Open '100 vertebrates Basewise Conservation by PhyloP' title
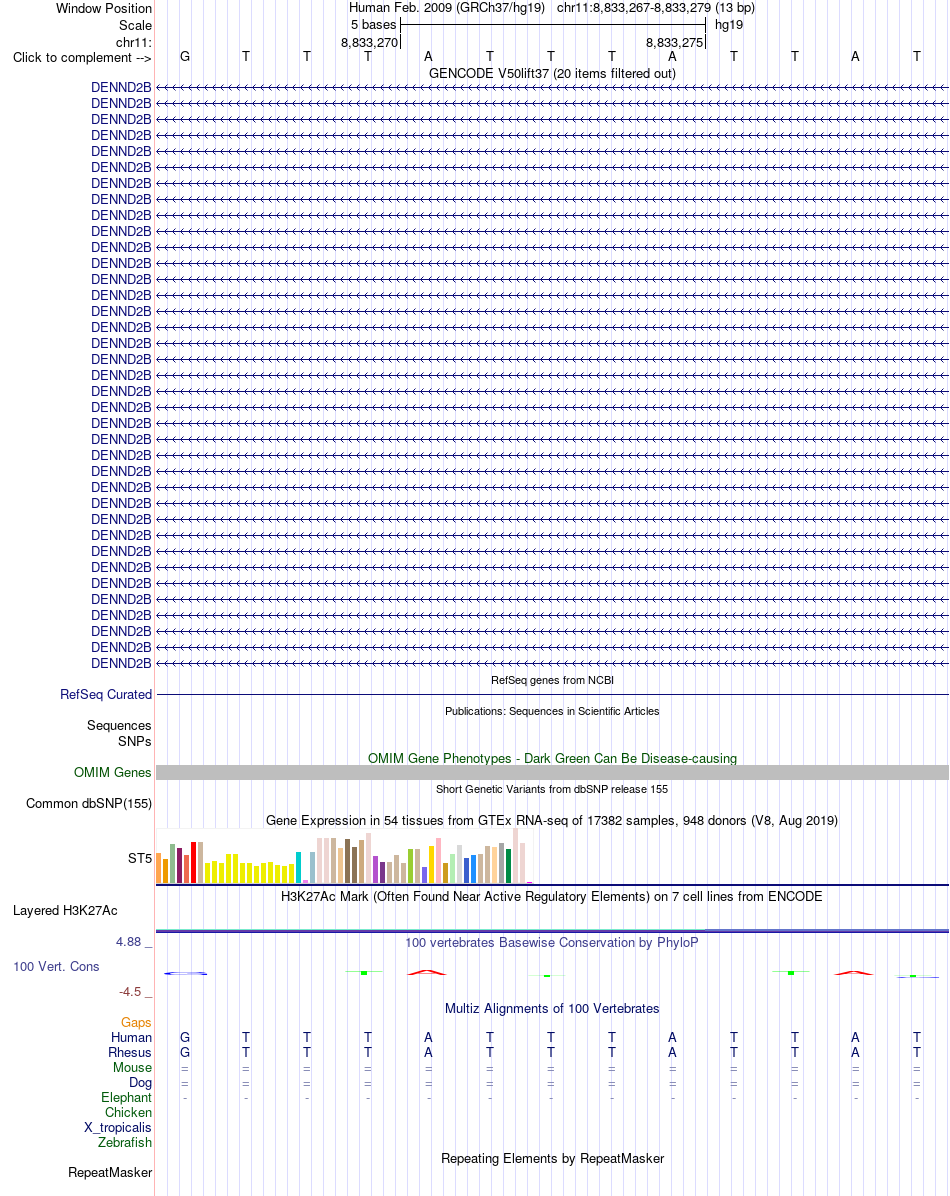 (x=552, y=943)
